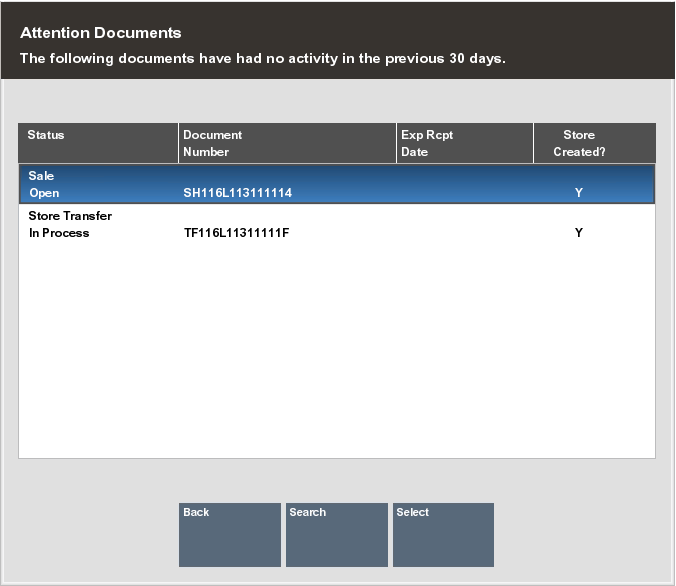Select document SH116L113111114

[x=238, y=193]
